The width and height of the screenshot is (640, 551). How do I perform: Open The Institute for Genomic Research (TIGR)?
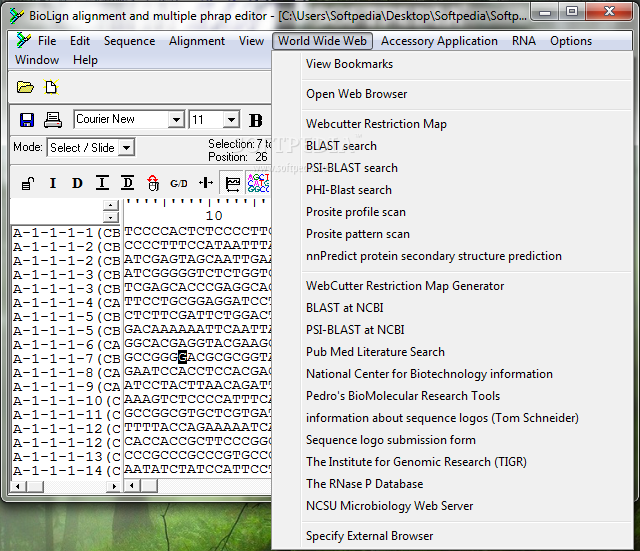453,462
